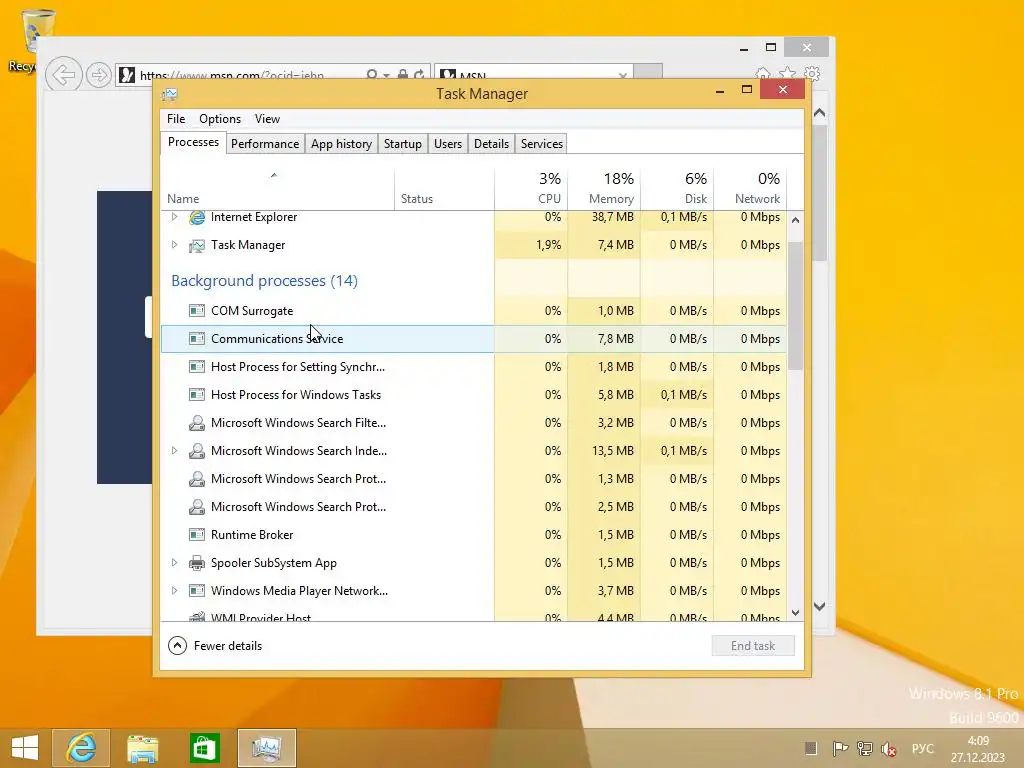Sort by the Name column header

278,189
